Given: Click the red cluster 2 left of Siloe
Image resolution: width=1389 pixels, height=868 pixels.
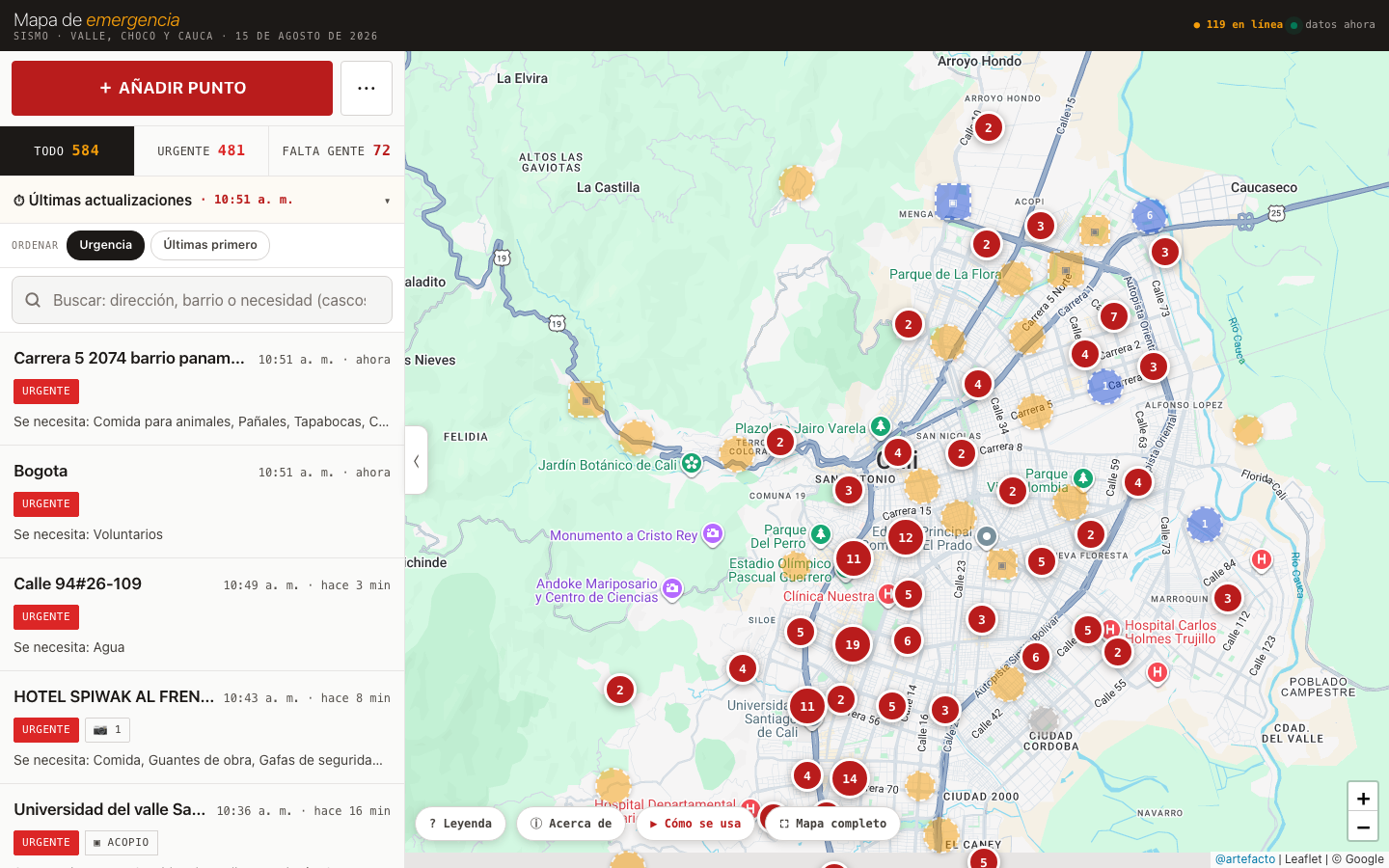Looking at the screenshot, I should (620, 690).
